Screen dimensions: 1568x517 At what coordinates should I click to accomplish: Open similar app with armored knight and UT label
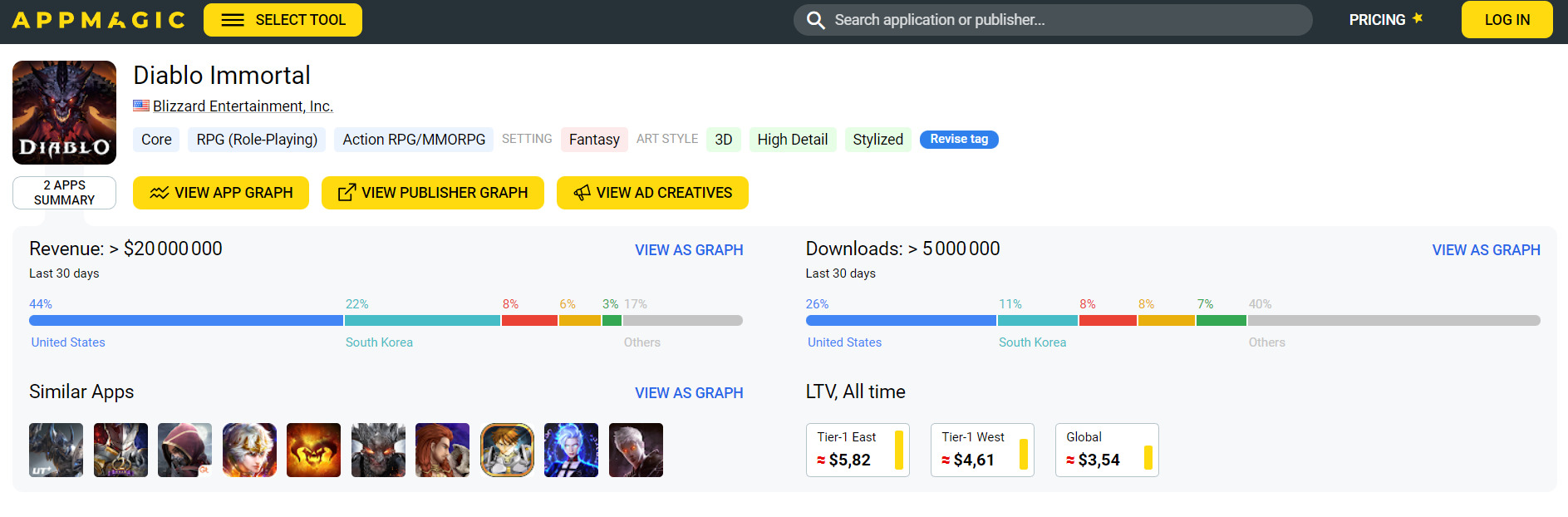pos(56,450)
